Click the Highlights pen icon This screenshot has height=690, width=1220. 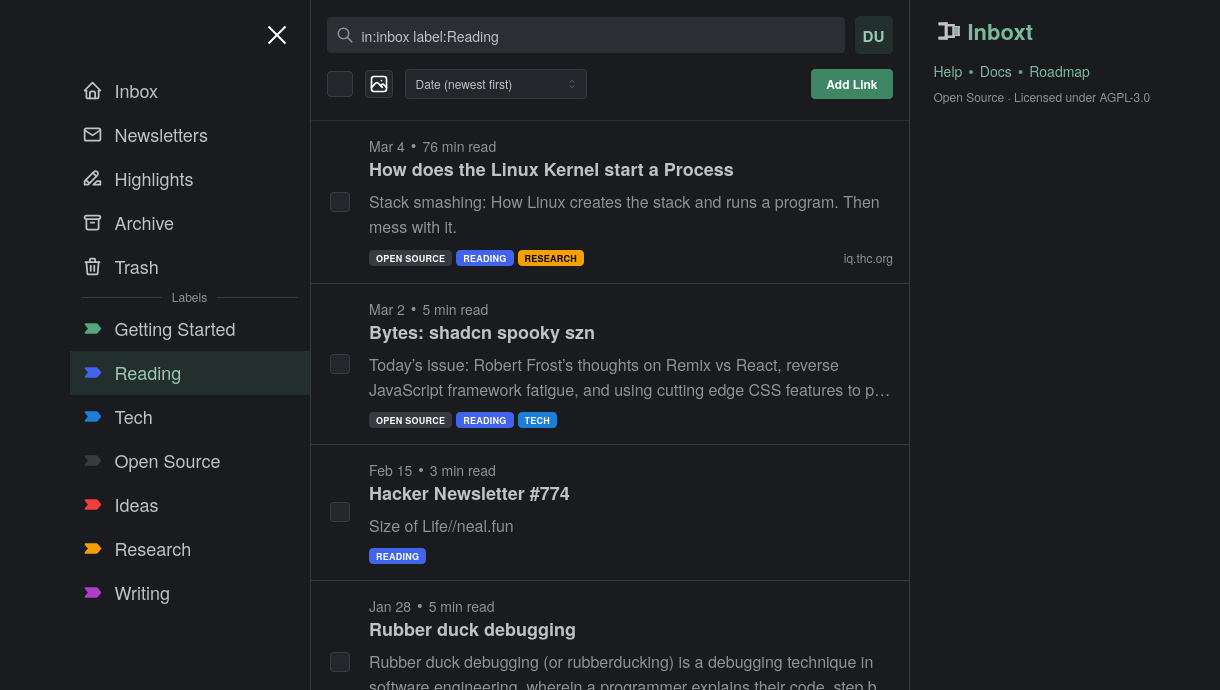pyautogui.click(x=93, y=179)
